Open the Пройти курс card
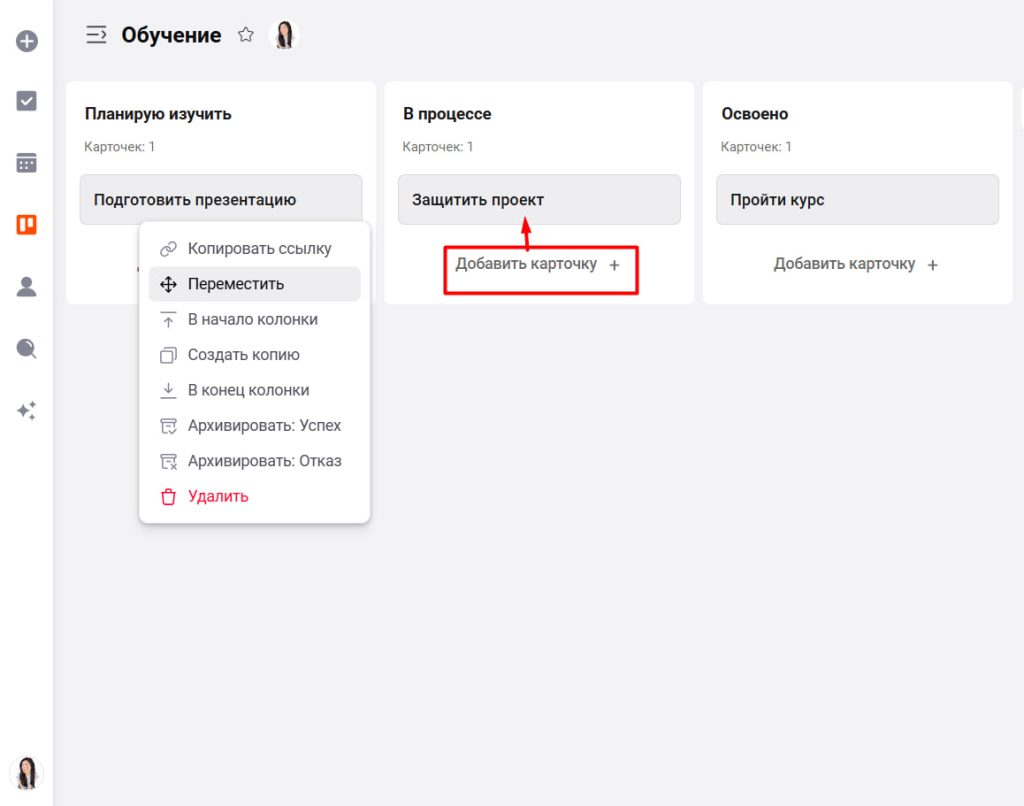The height and width of the screenshot is (806, 1024). (x=857, y=200)
